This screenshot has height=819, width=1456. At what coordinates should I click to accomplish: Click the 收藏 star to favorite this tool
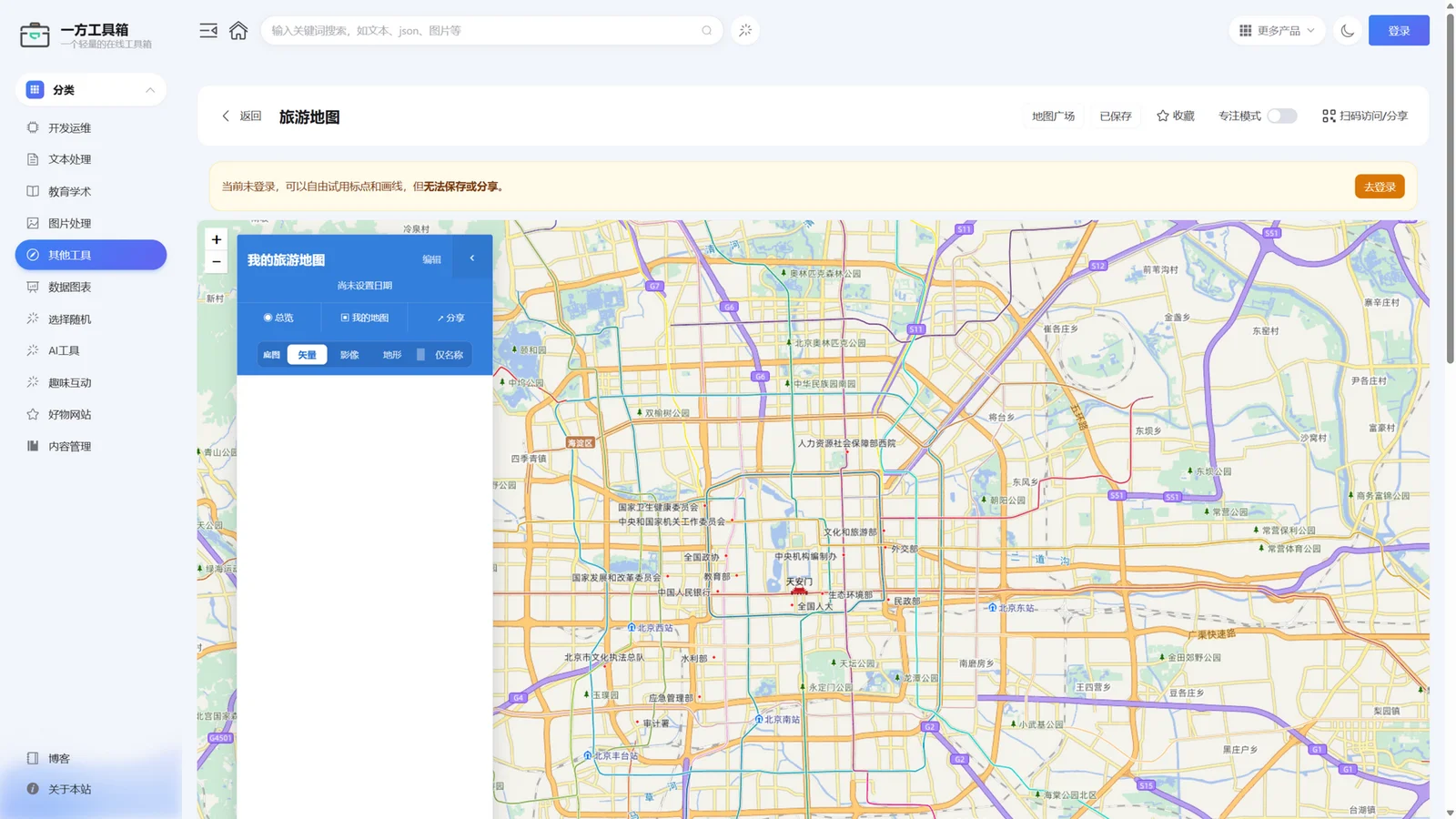point(1175,116)
